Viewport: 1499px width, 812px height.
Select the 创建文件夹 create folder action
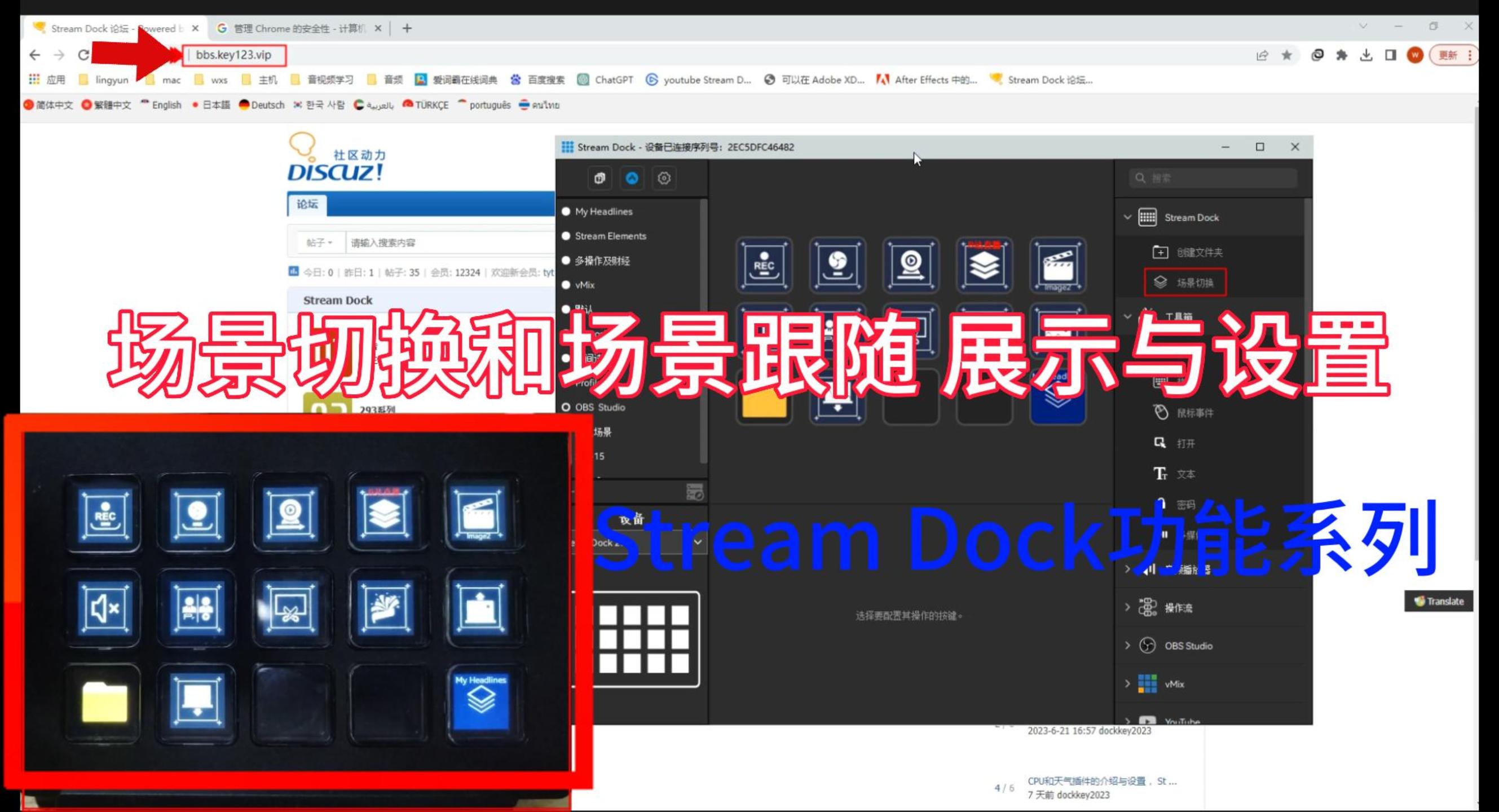click(x=1187, y=252)
